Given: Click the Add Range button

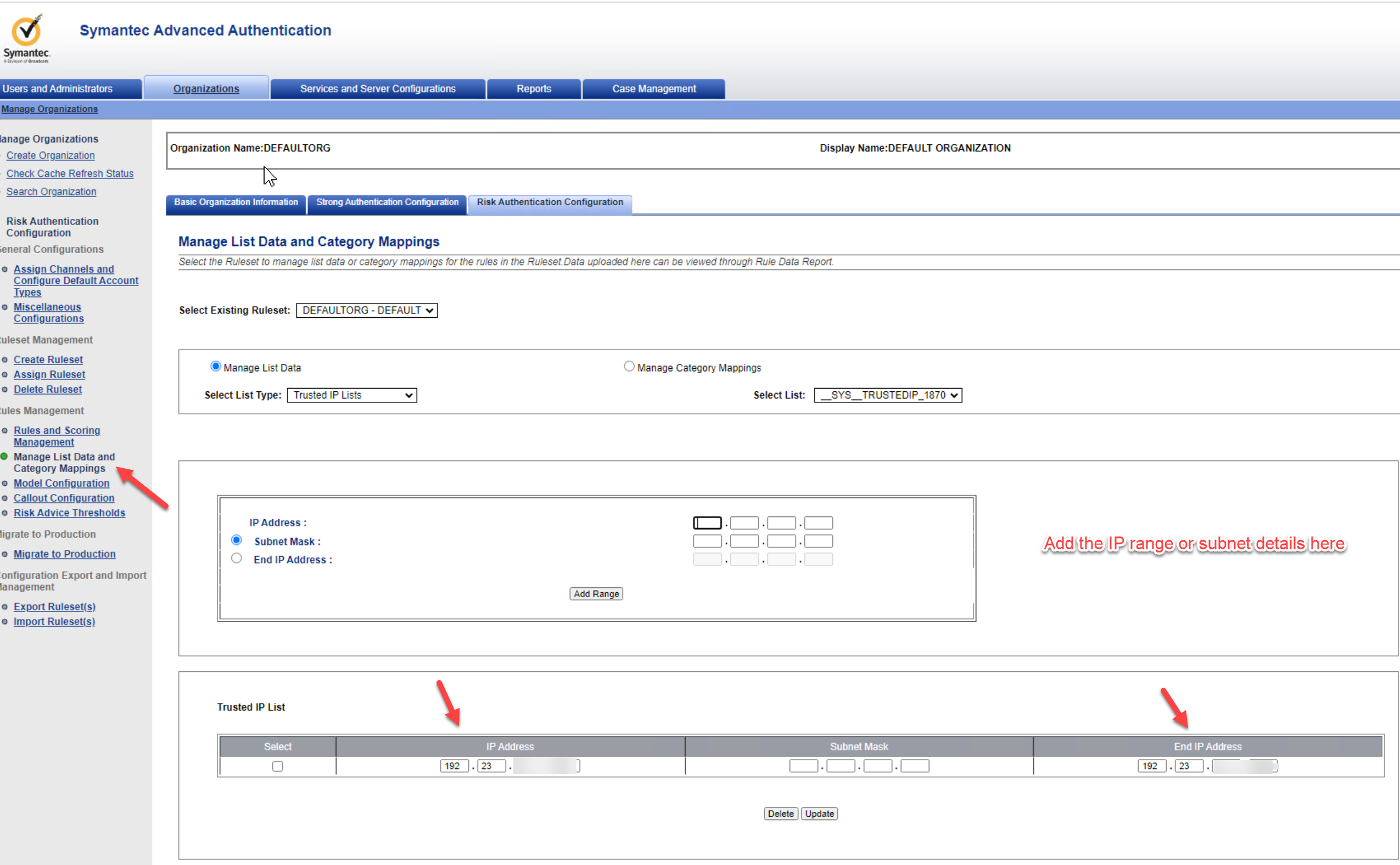Looking at the screenshot, I should [x=596, y=594].
